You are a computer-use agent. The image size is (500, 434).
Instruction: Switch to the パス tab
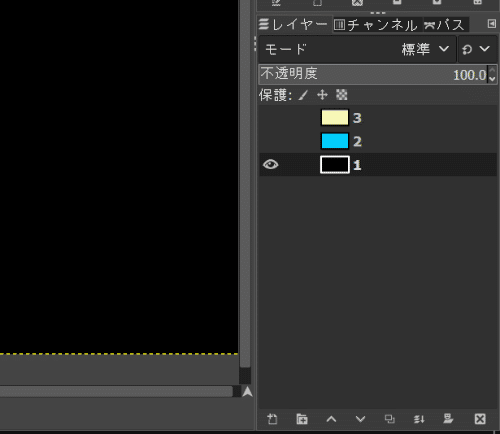[446, 25]
